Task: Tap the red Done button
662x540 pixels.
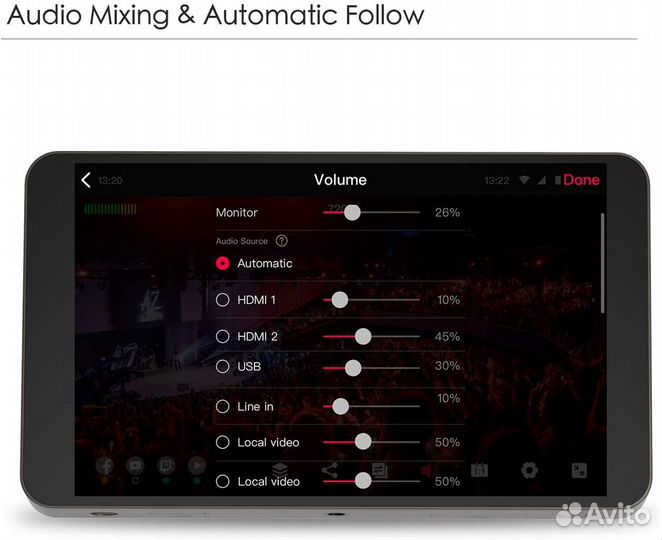Action: [581, 180]
